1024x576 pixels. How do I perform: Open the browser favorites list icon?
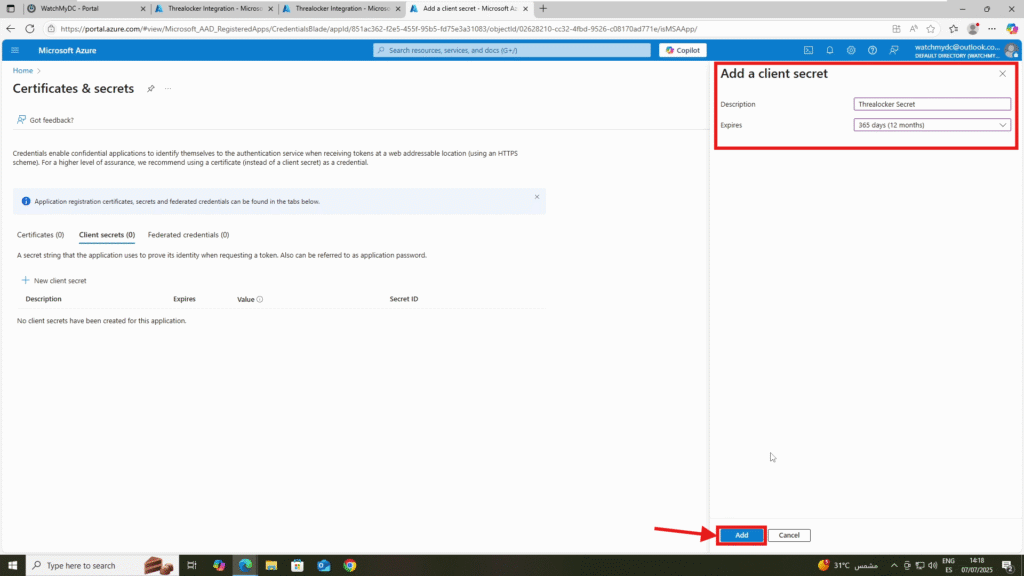(953, 29)
